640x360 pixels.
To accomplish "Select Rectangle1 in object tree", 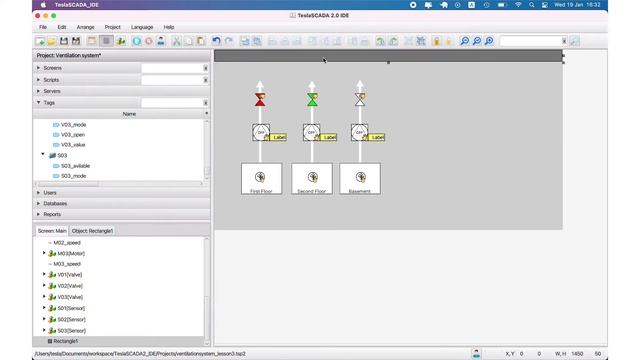I will click(x=65, y=341).
